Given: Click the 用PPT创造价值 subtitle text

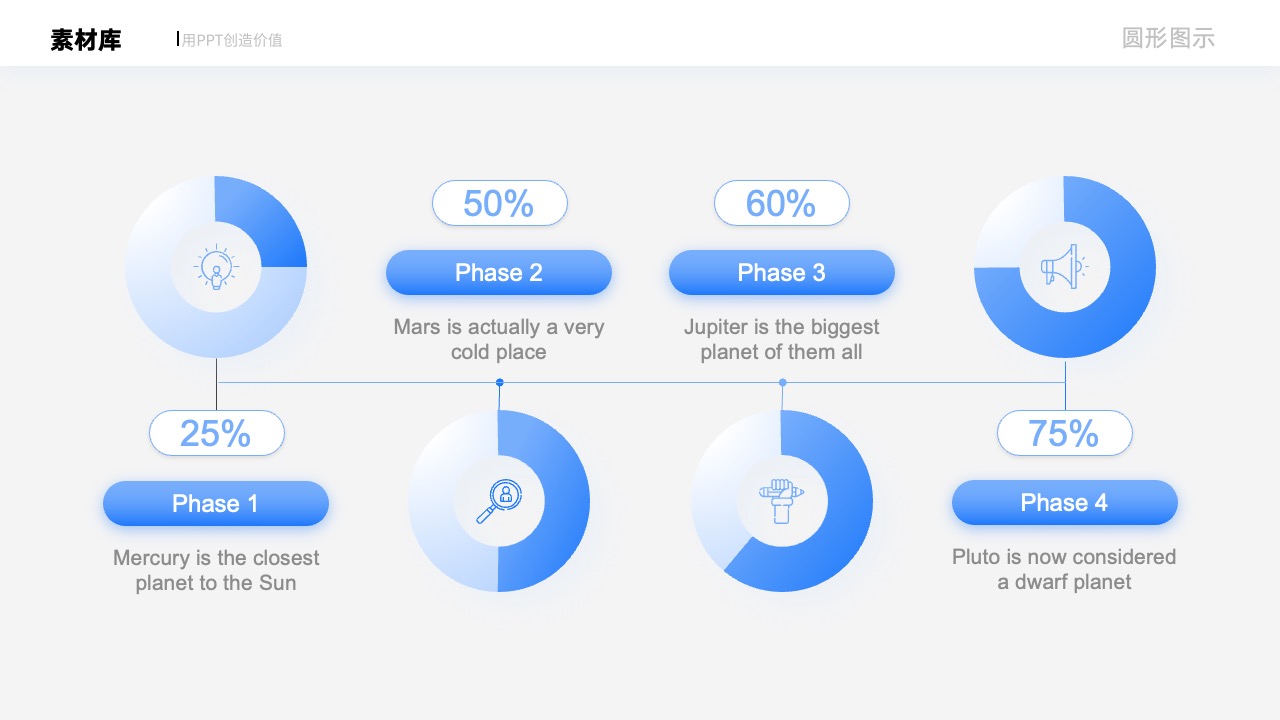Looking at the screenshot, I should coord(232,40).
